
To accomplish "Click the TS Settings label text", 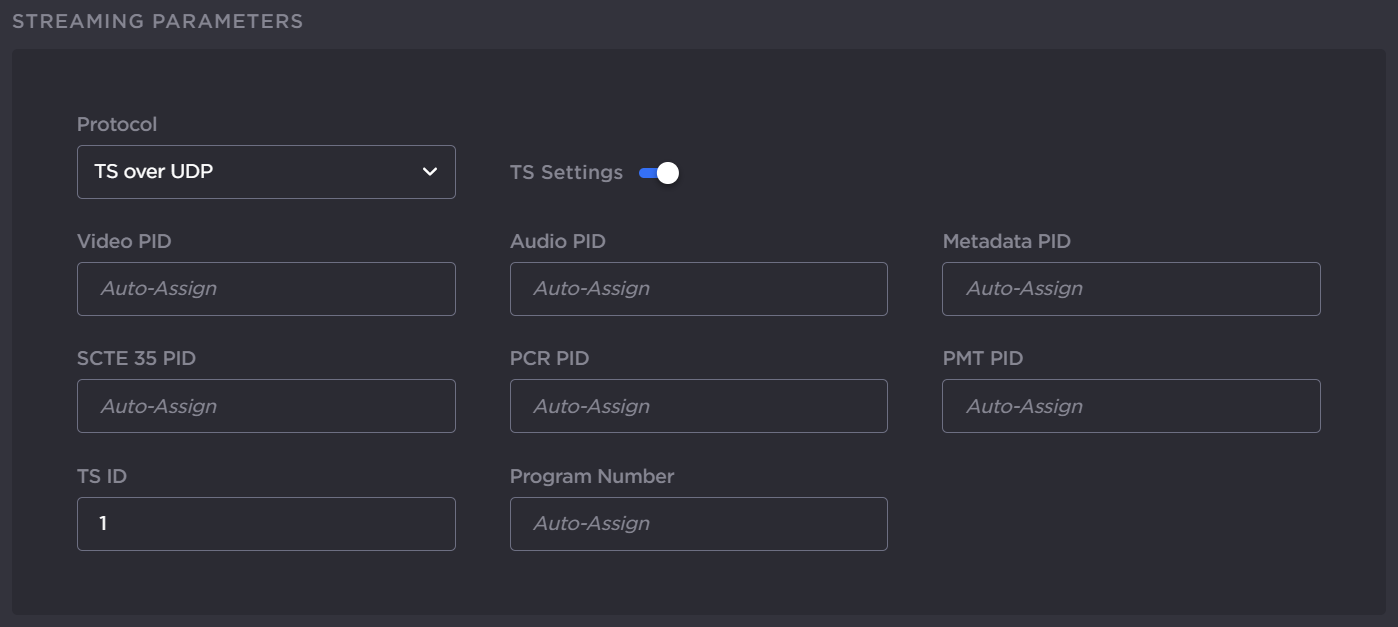I will [x=566, y=172].
